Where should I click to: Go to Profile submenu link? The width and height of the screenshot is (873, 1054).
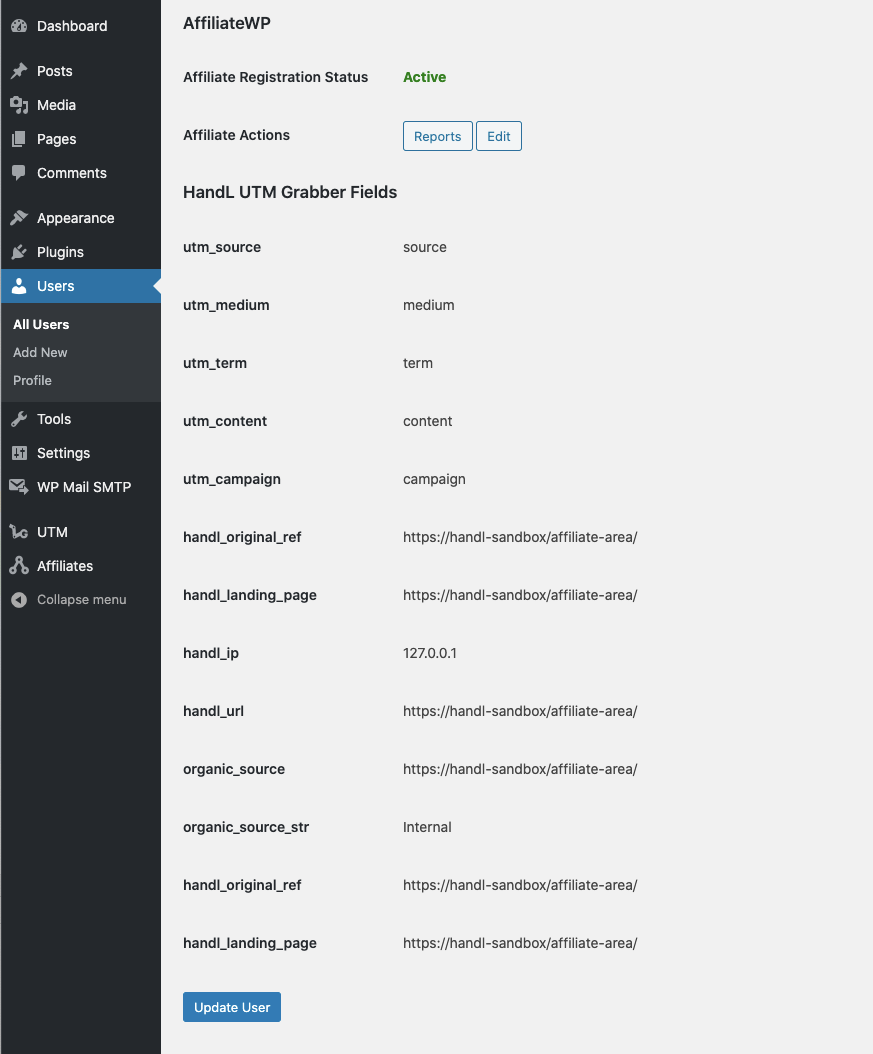point(32,380)
